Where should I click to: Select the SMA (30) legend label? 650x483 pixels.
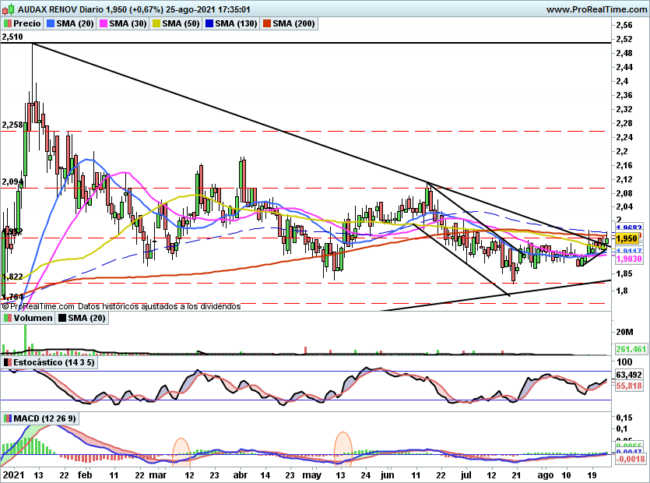point(124,24)
